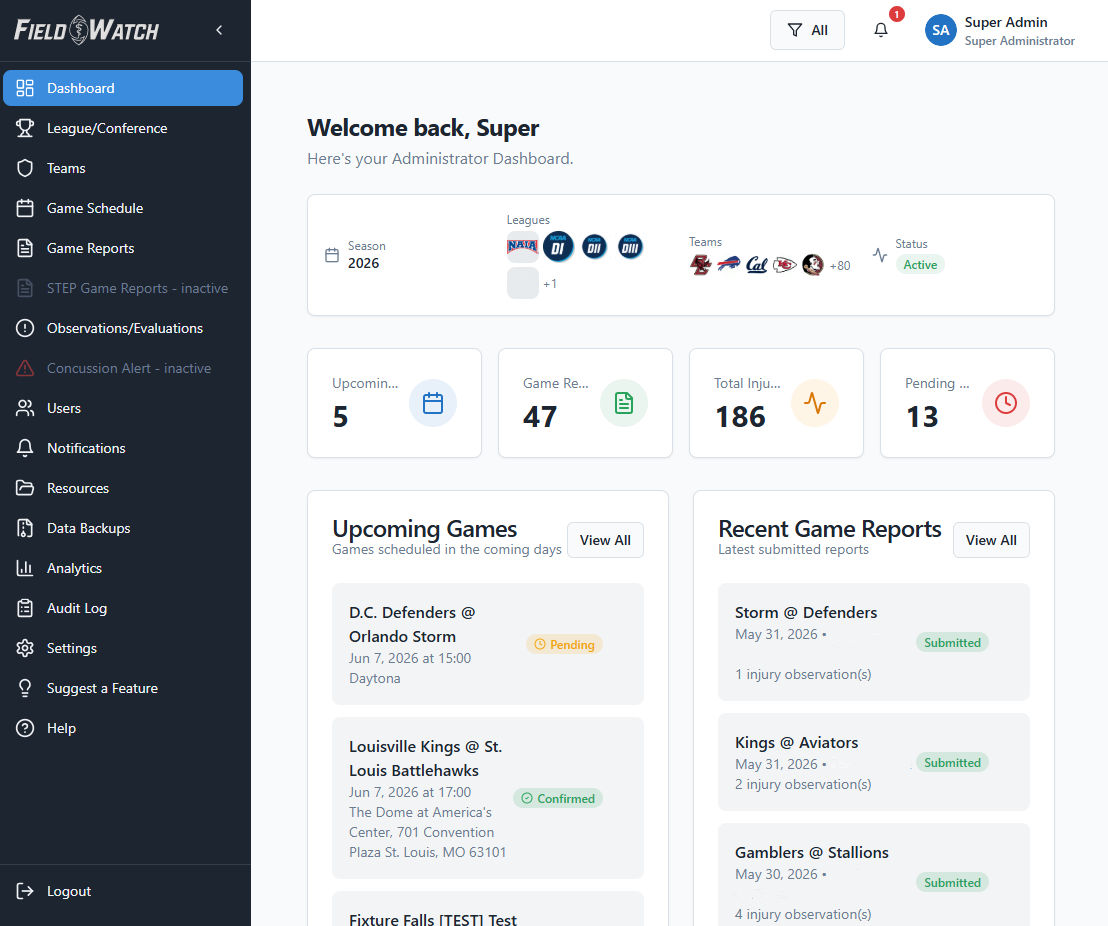The width and height of the screenshot is (1108, 926).
Task: Open Louisville Kings @ St. Louis Battlehawks game
Action: point(488,798)
